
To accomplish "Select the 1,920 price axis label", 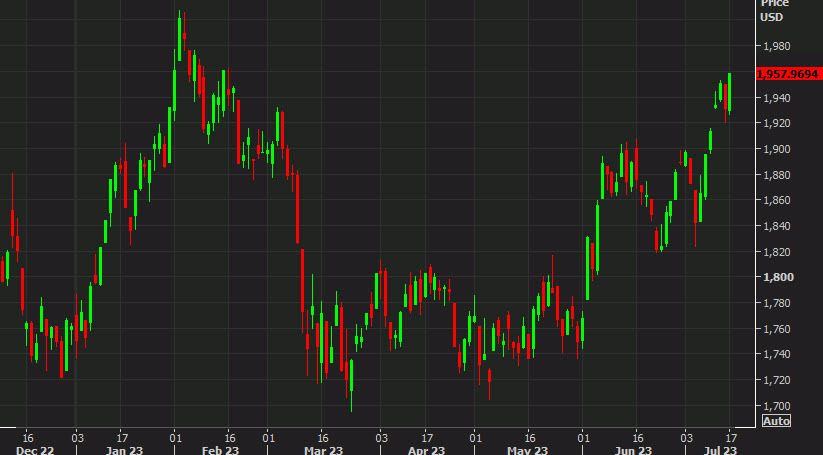I will (x=776, y=123).
